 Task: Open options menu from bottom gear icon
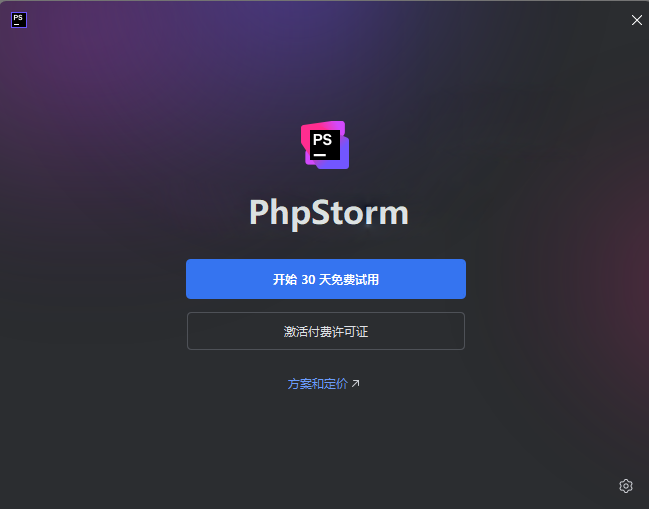coord(626,486)
